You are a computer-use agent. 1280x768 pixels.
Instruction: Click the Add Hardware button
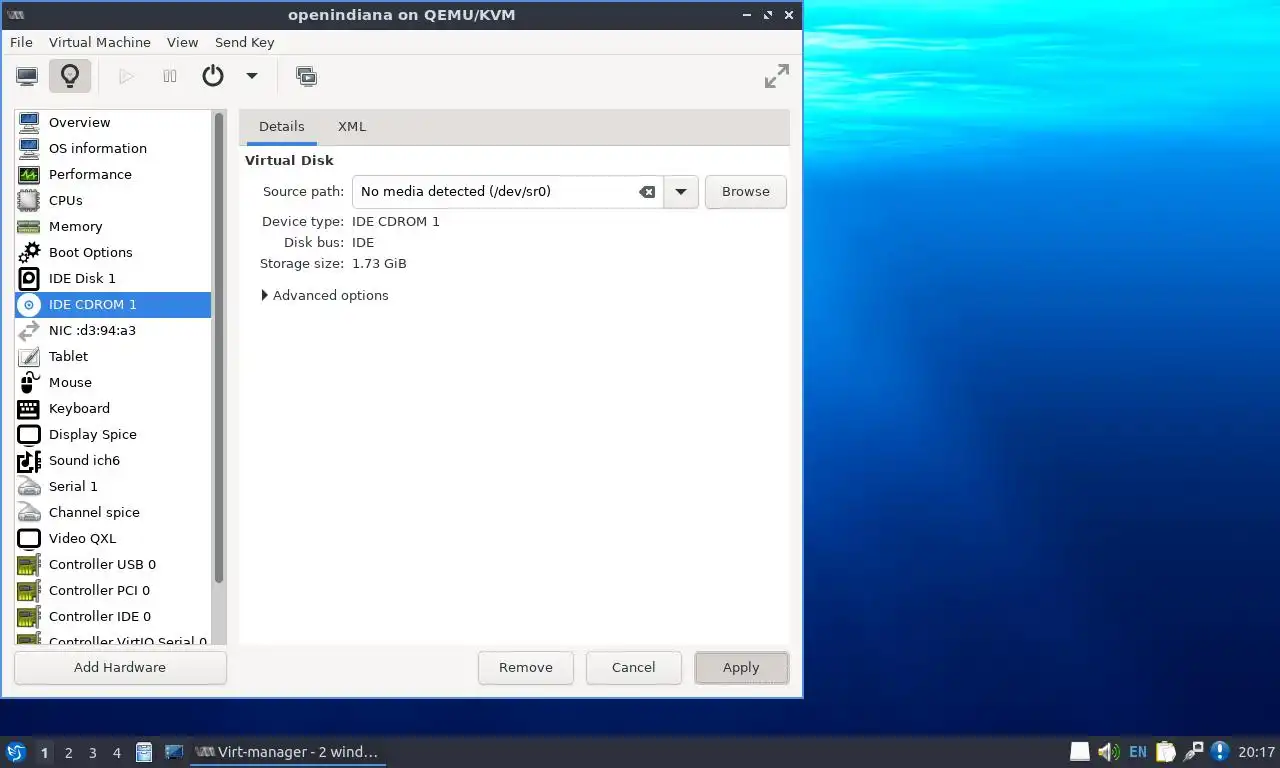click(x=120, y=667)
